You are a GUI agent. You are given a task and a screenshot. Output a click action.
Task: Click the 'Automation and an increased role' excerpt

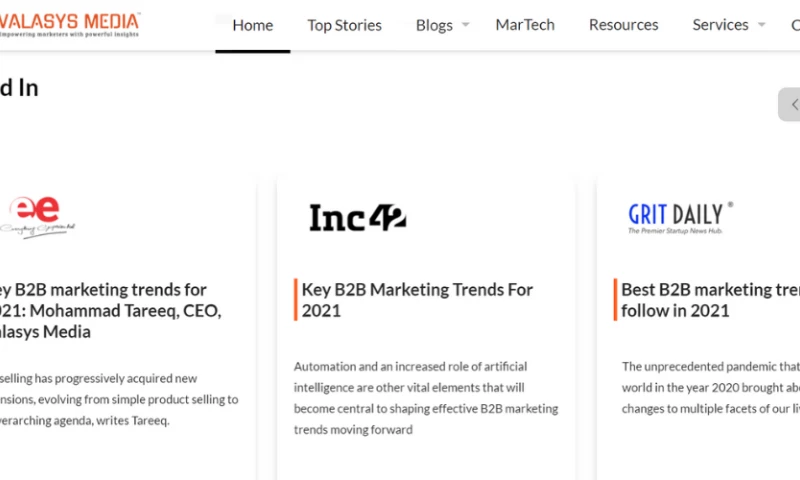pyautogui.click(x=425, y=398)
